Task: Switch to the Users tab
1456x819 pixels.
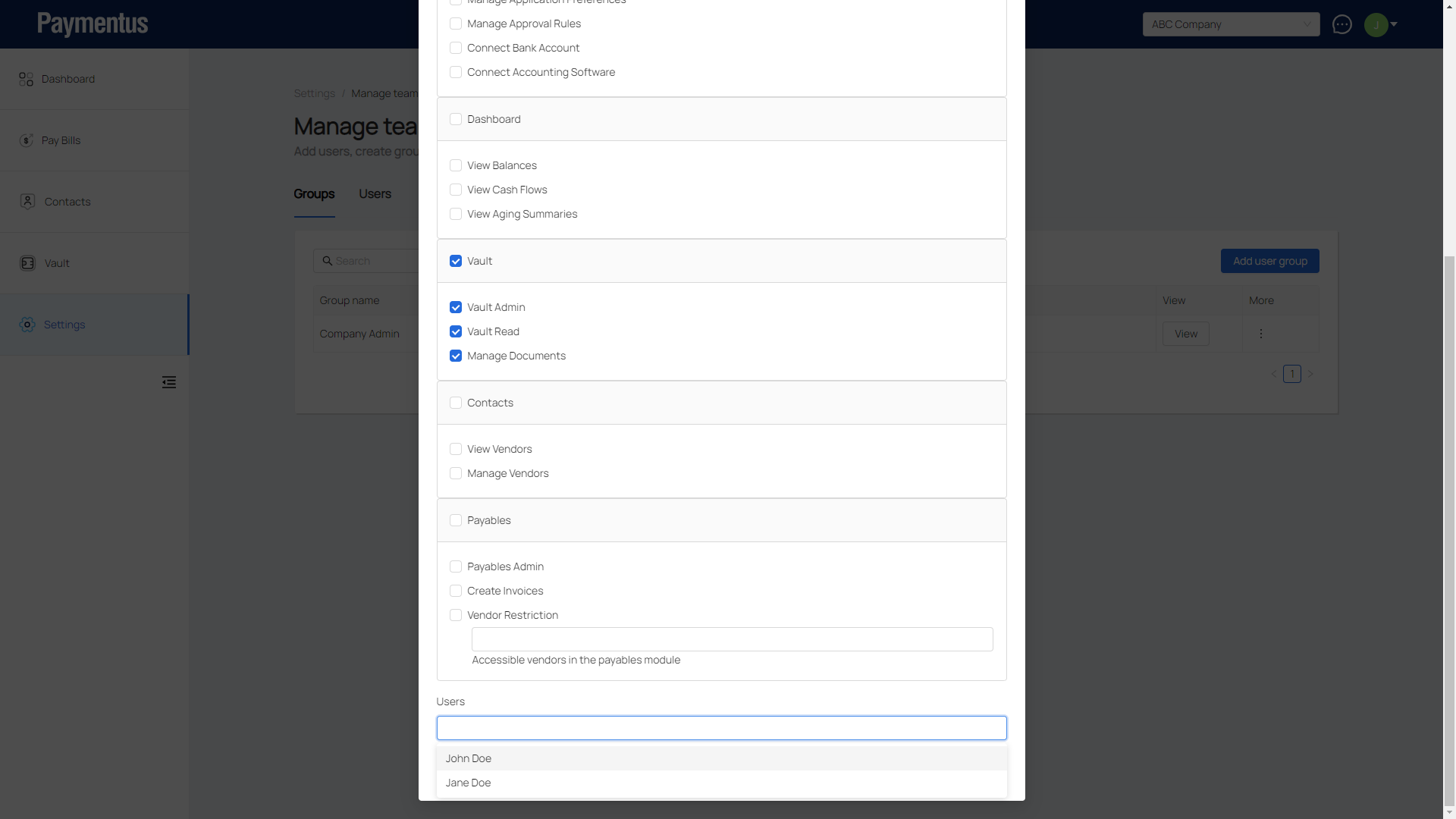Action: click(375, 194)
